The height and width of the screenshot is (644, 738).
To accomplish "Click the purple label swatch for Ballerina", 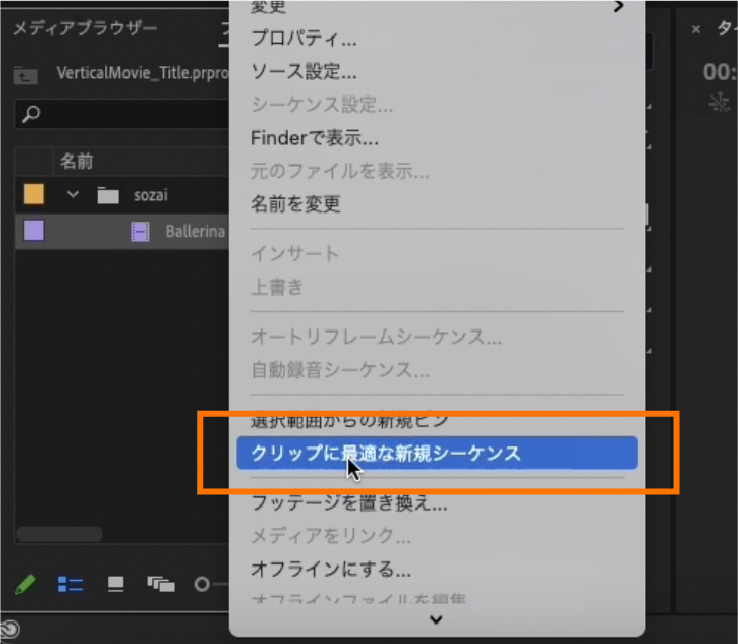I will (x=34, y=231).
